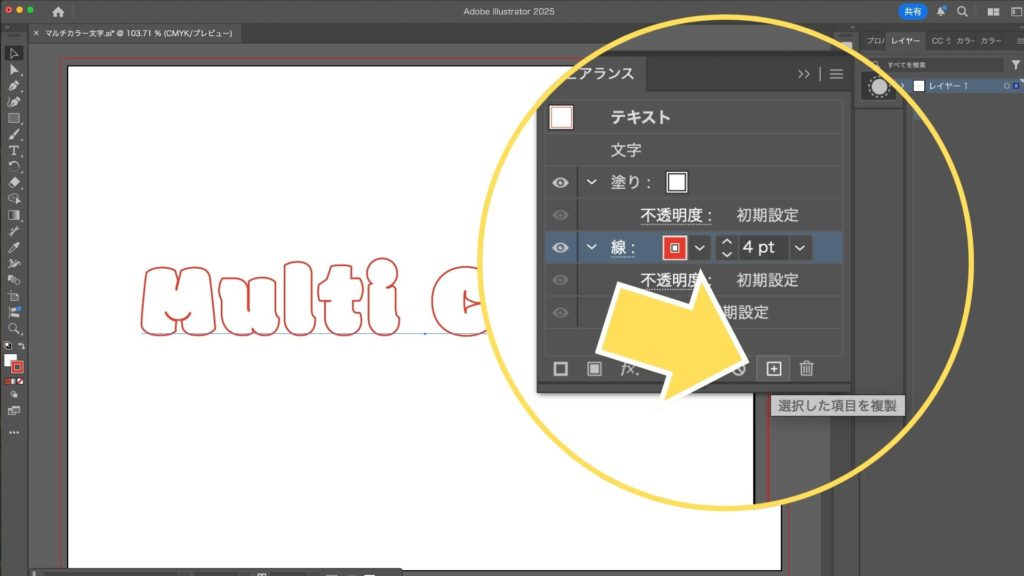Toggle visibility of the 線 stroke row

[x=561, y=248]
